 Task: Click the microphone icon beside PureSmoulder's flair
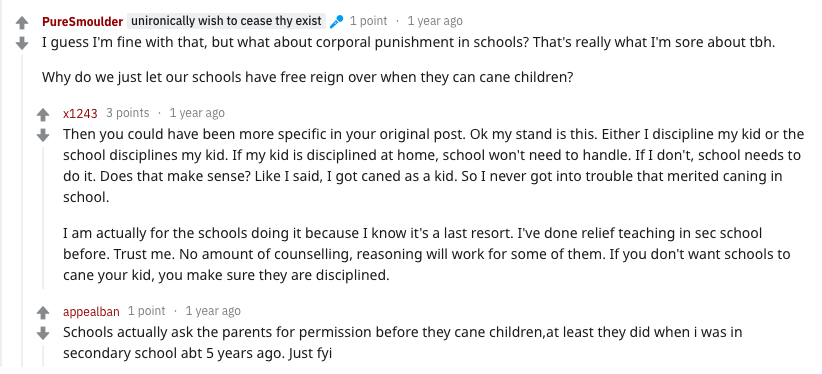click(336, 22)
